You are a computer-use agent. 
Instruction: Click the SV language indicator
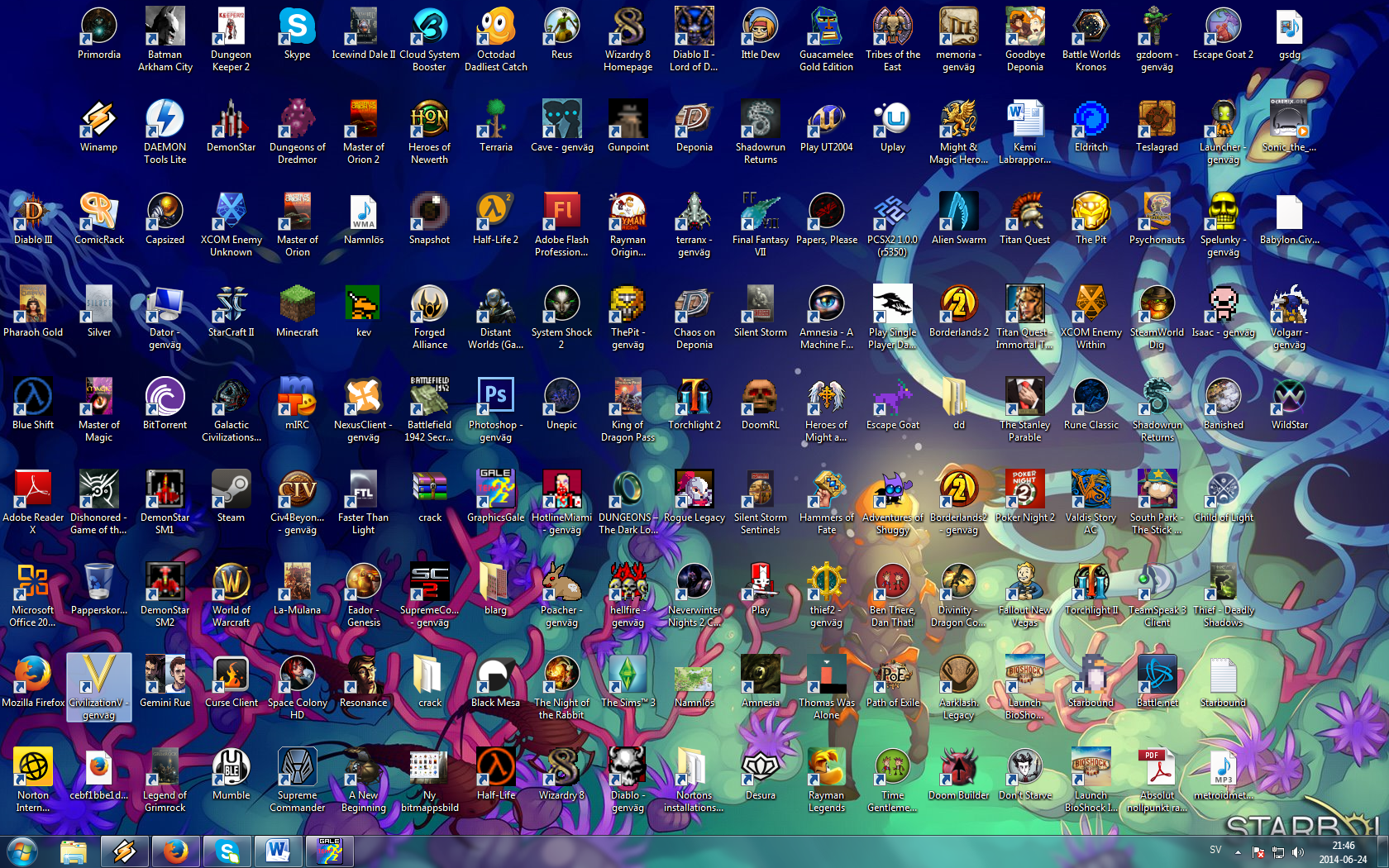point(1215,850)
